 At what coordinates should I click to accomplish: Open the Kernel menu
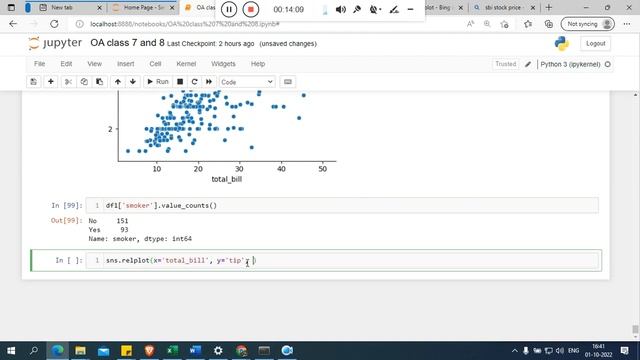(186, 64)
